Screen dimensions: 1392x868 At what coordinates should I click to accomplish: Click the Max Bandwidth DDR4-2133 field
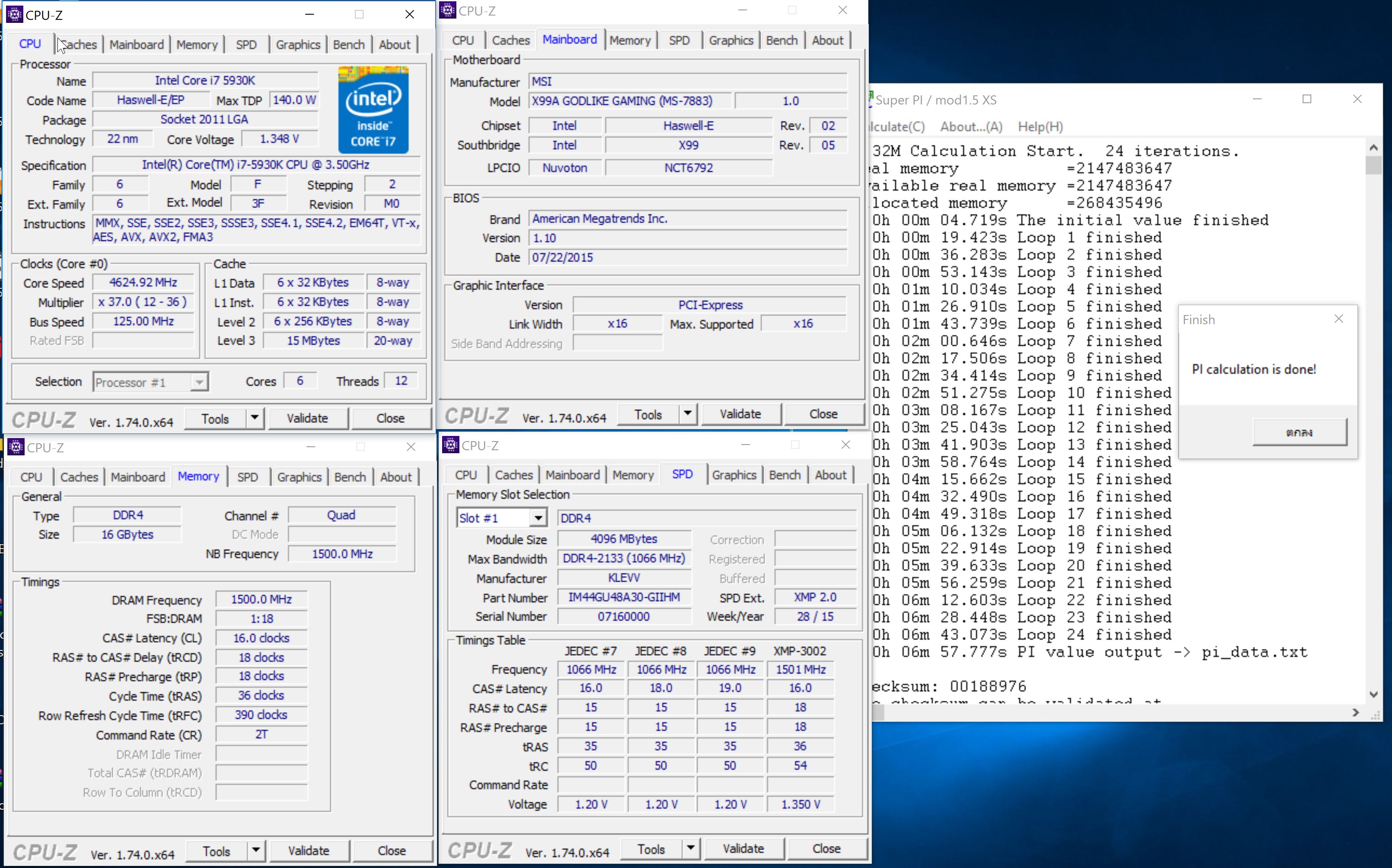click(624, 558)
